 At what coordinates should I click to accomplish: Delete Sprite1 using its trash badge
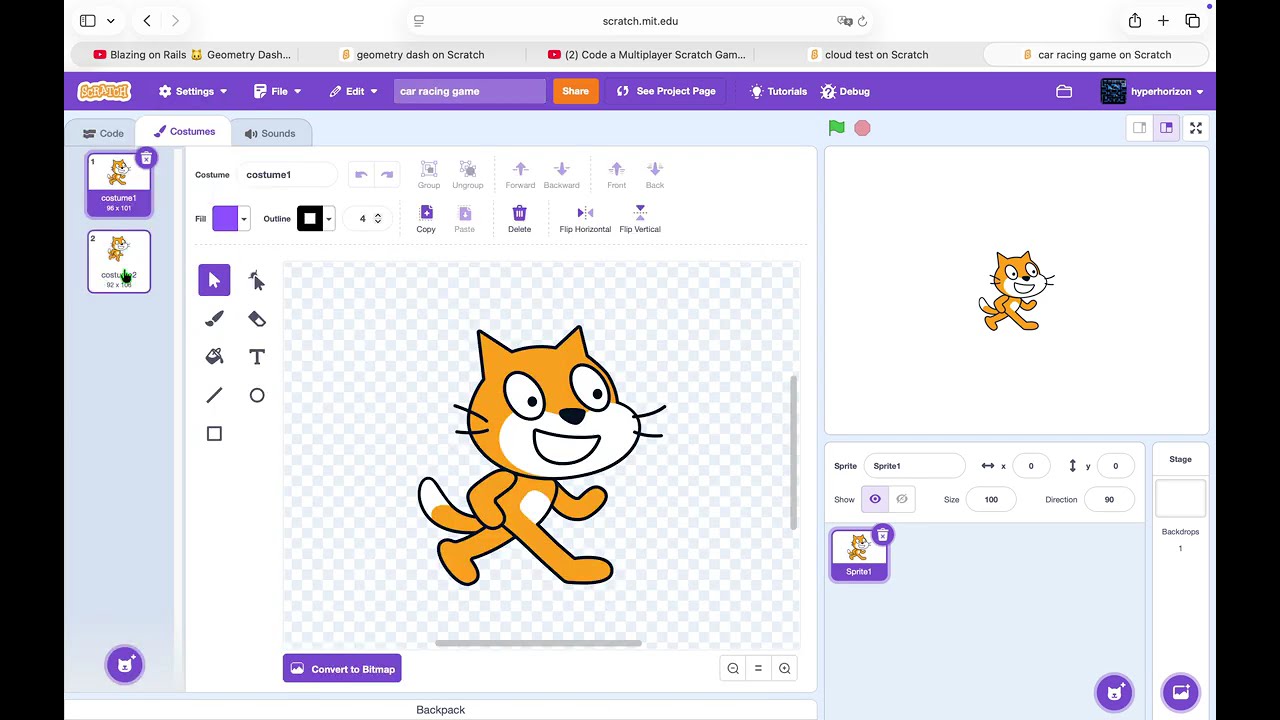pyautogui.click(x=882, y=535)
